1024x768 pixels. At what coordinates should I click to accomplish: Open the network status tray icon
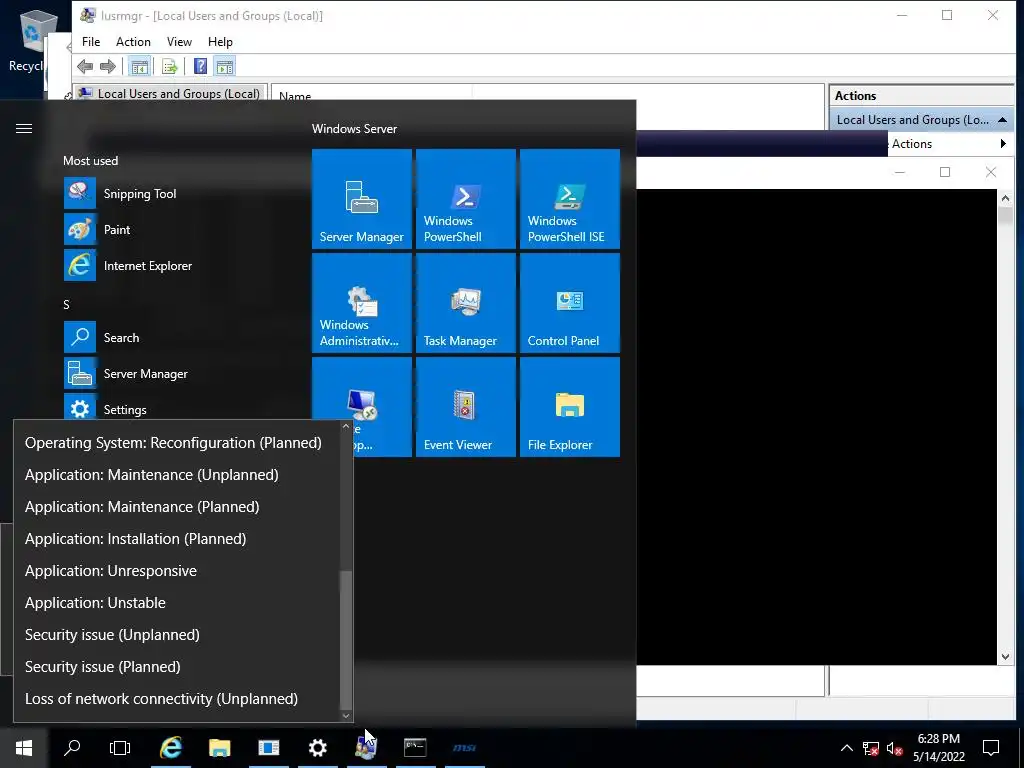(x=871, y=748)
